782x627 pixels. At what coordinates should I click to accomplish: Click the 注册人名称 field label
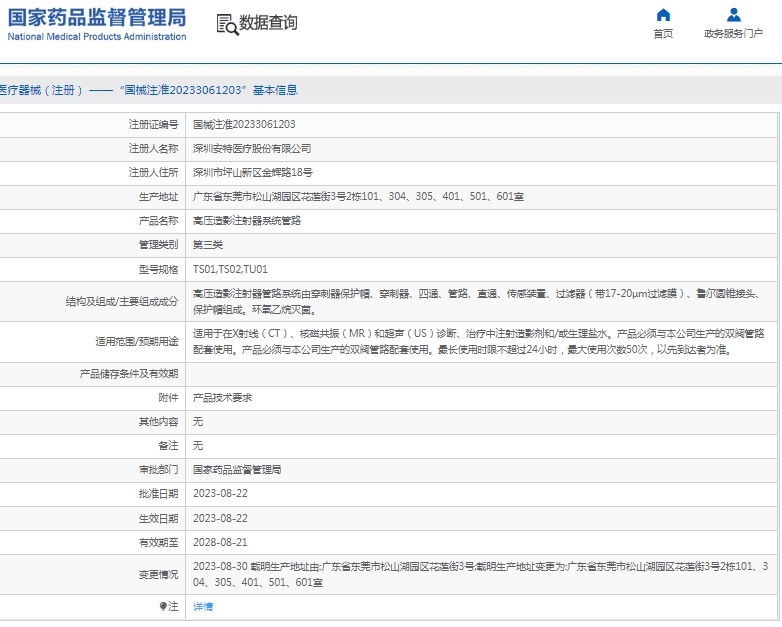153,149
